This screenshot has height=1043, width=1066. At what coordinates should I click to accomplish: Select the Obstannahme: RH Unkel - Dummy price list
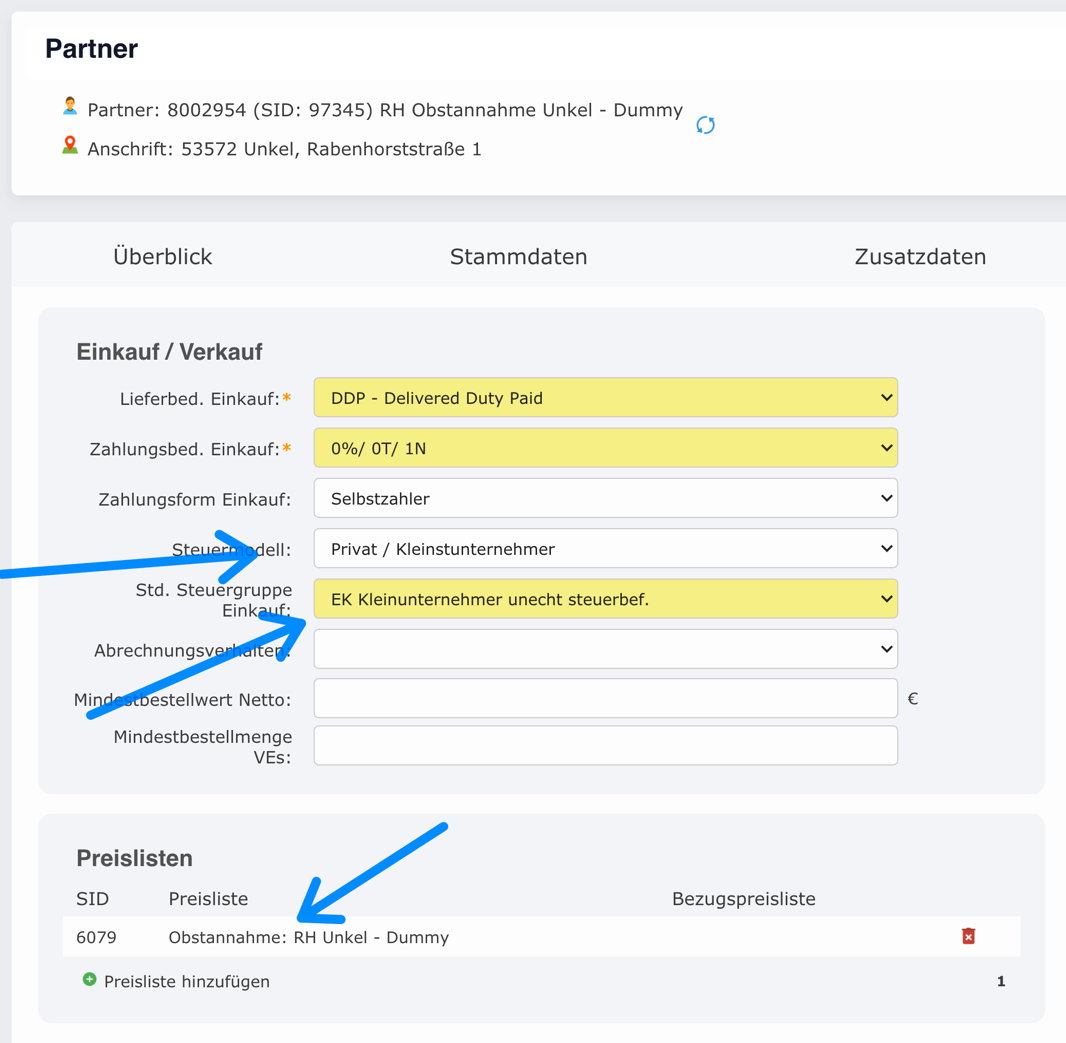coord(308,938)
